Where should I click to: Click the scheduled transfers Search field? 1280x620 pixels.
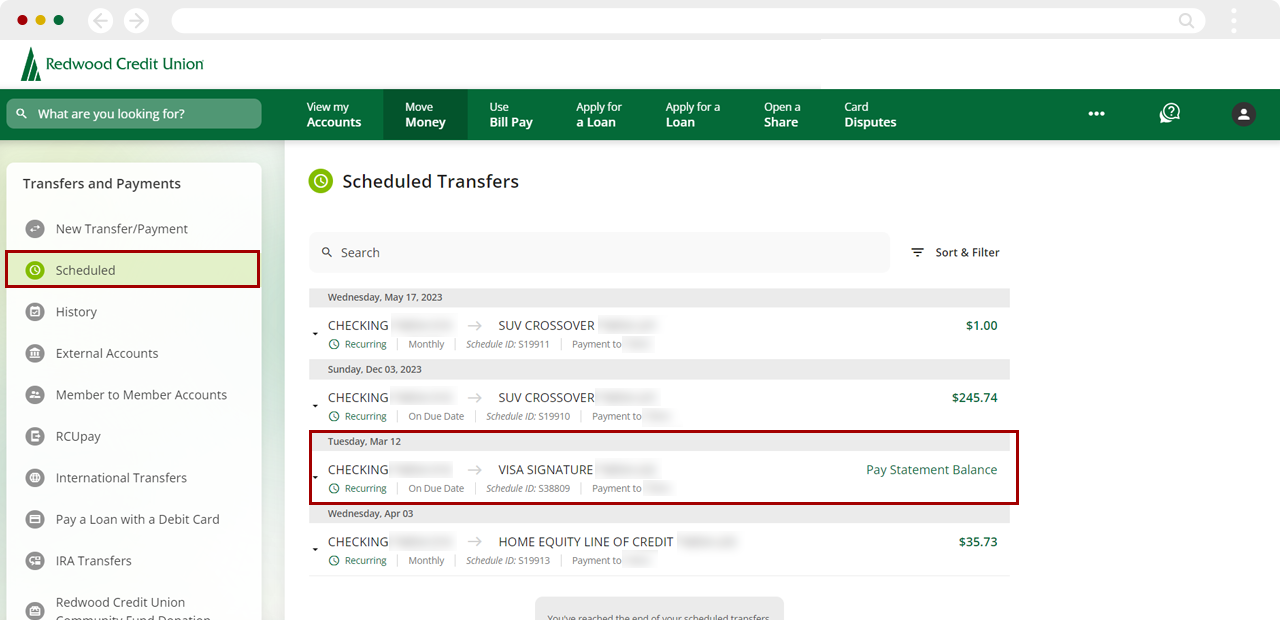pos(600,253)
